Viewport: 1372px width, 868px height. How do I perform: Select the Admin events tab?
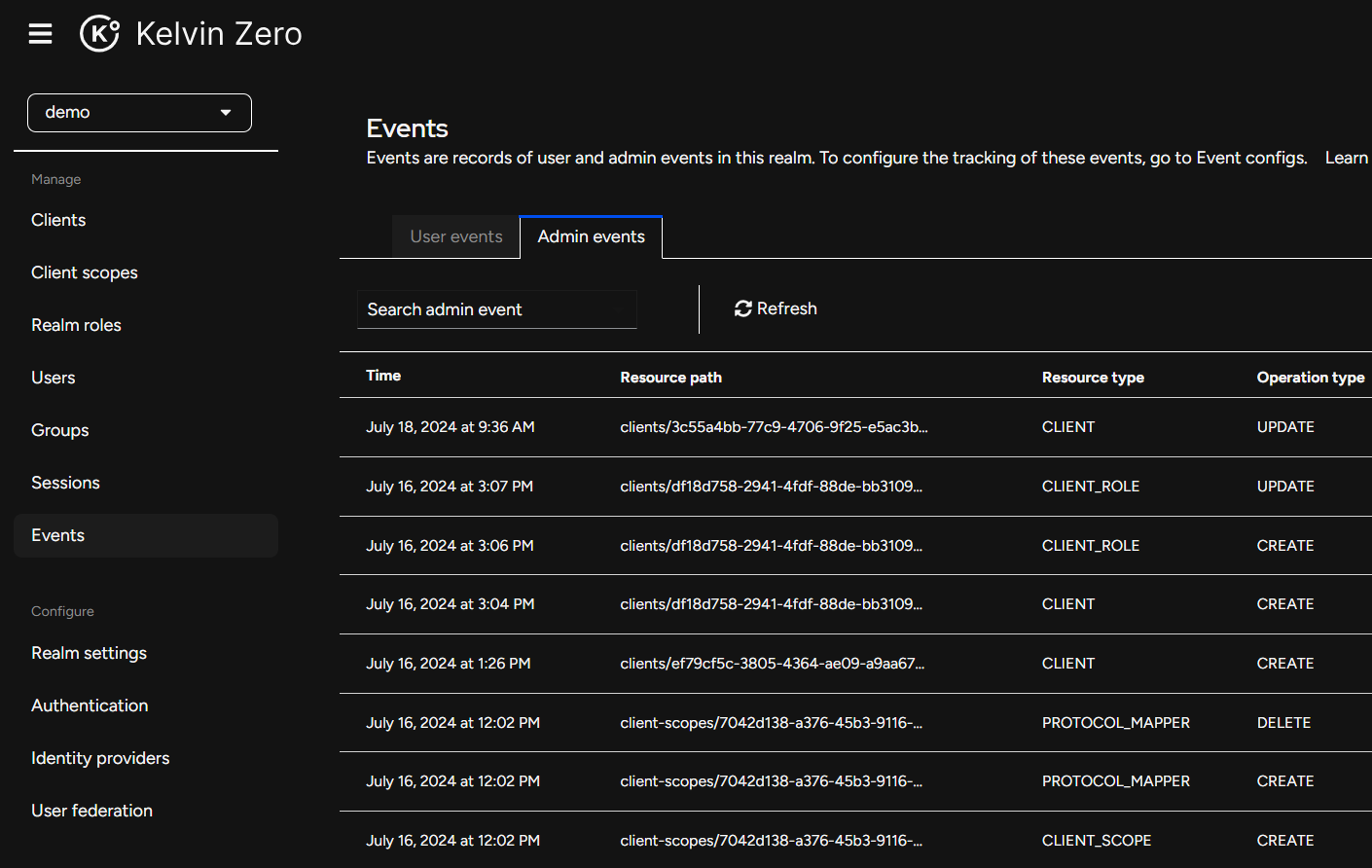(x=591, y=236)
